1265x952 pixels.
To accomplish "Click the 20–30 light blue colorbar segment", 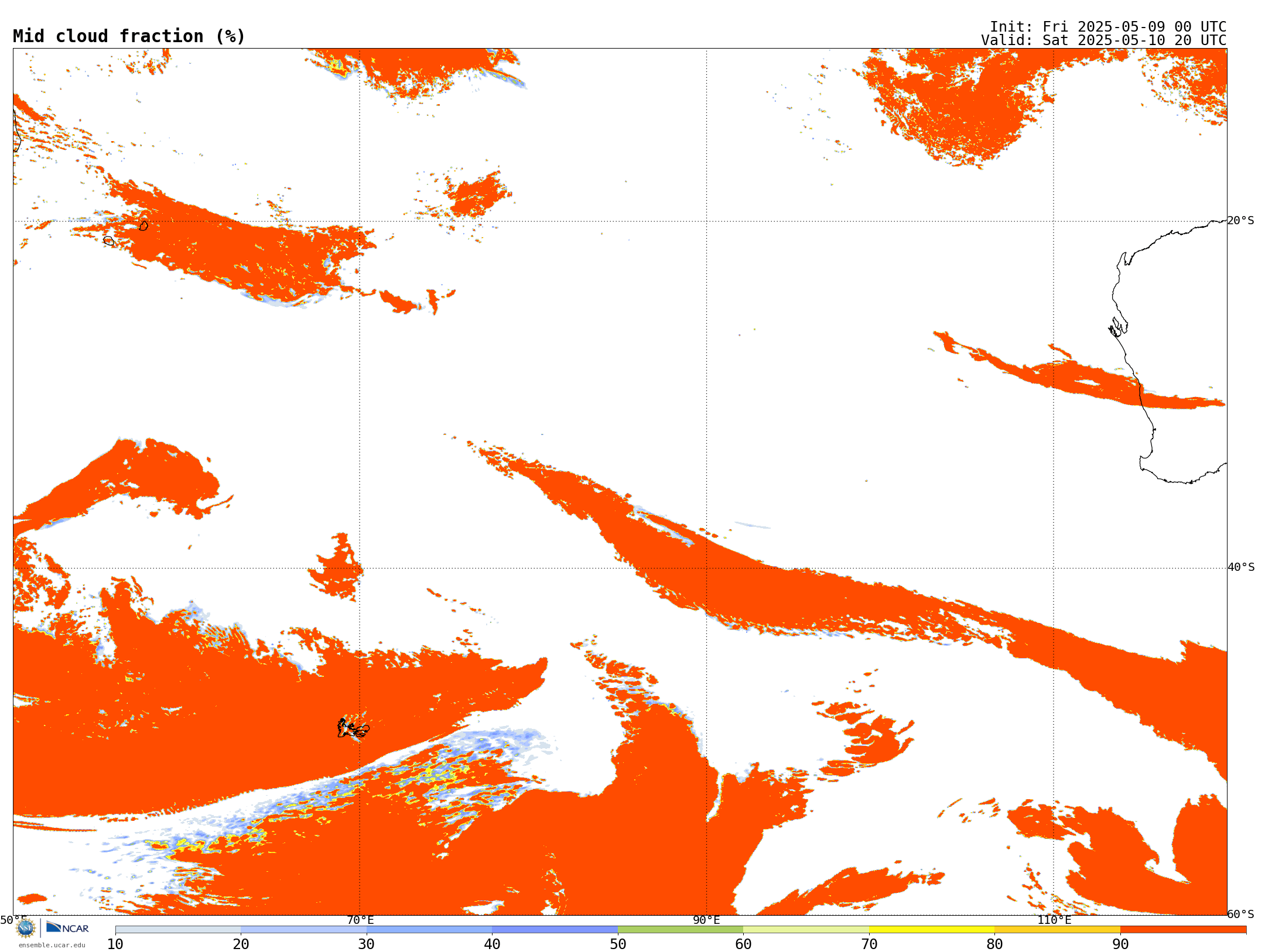I will click(304, 930).
